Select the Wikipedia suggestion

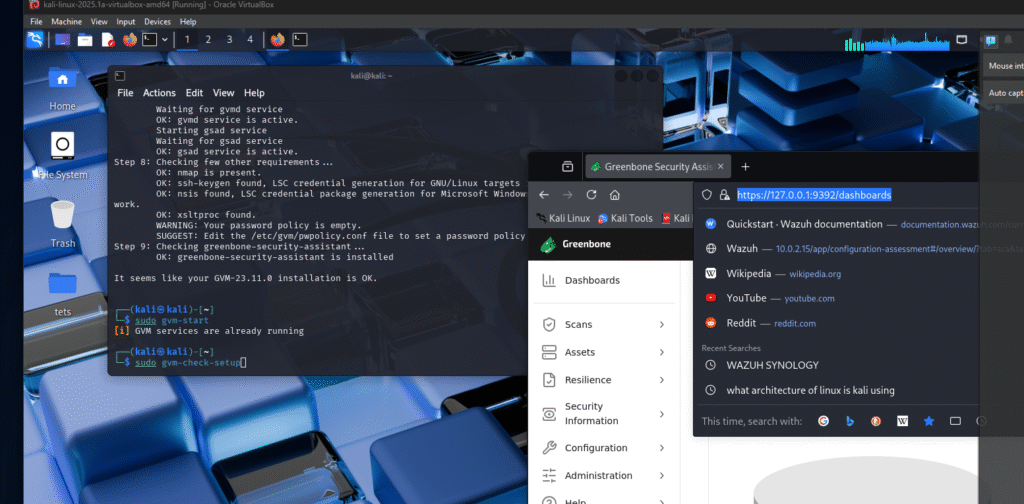740,273
